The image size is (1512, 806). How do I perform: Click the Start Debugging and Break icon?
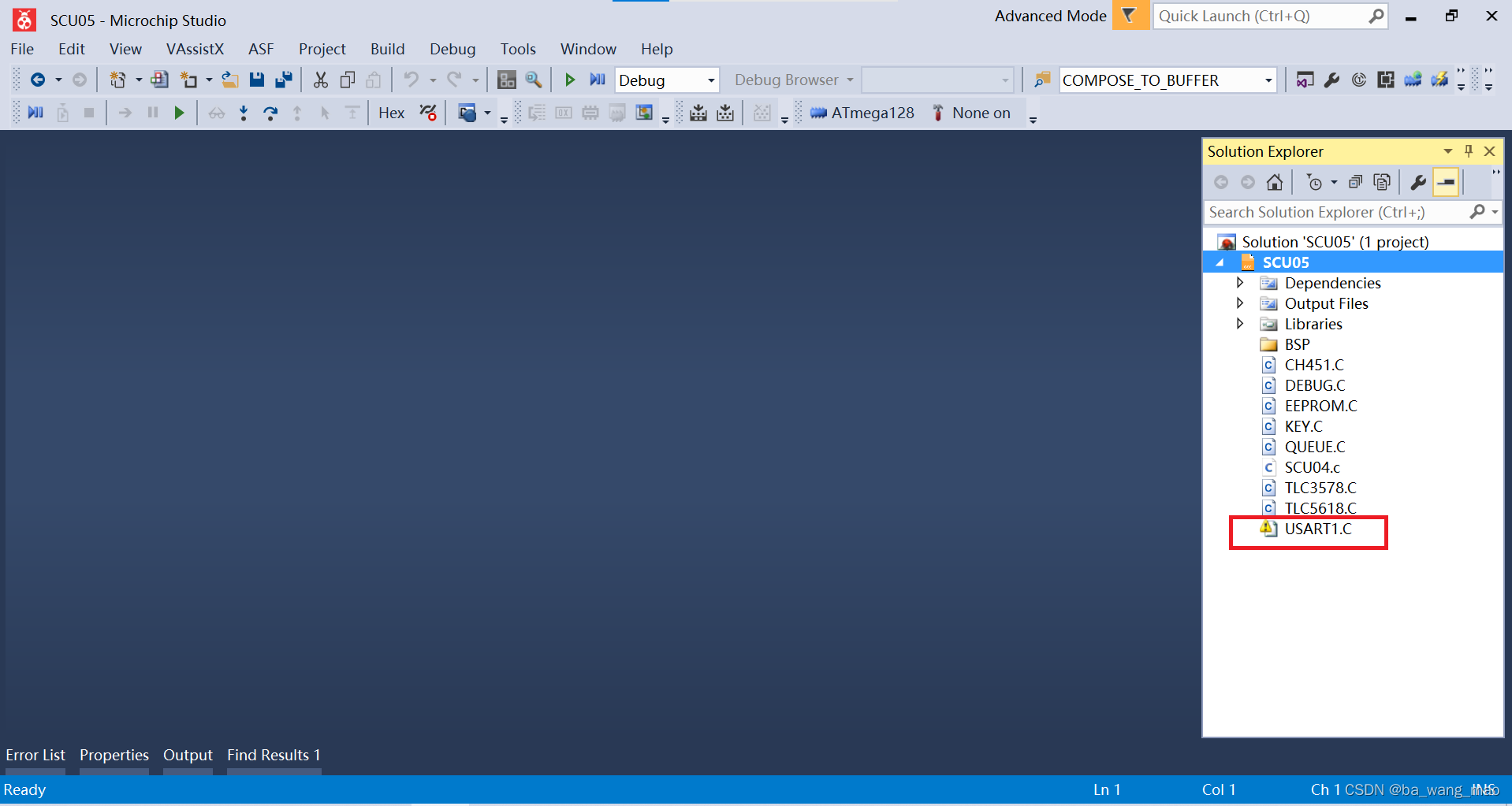(597, 80)
